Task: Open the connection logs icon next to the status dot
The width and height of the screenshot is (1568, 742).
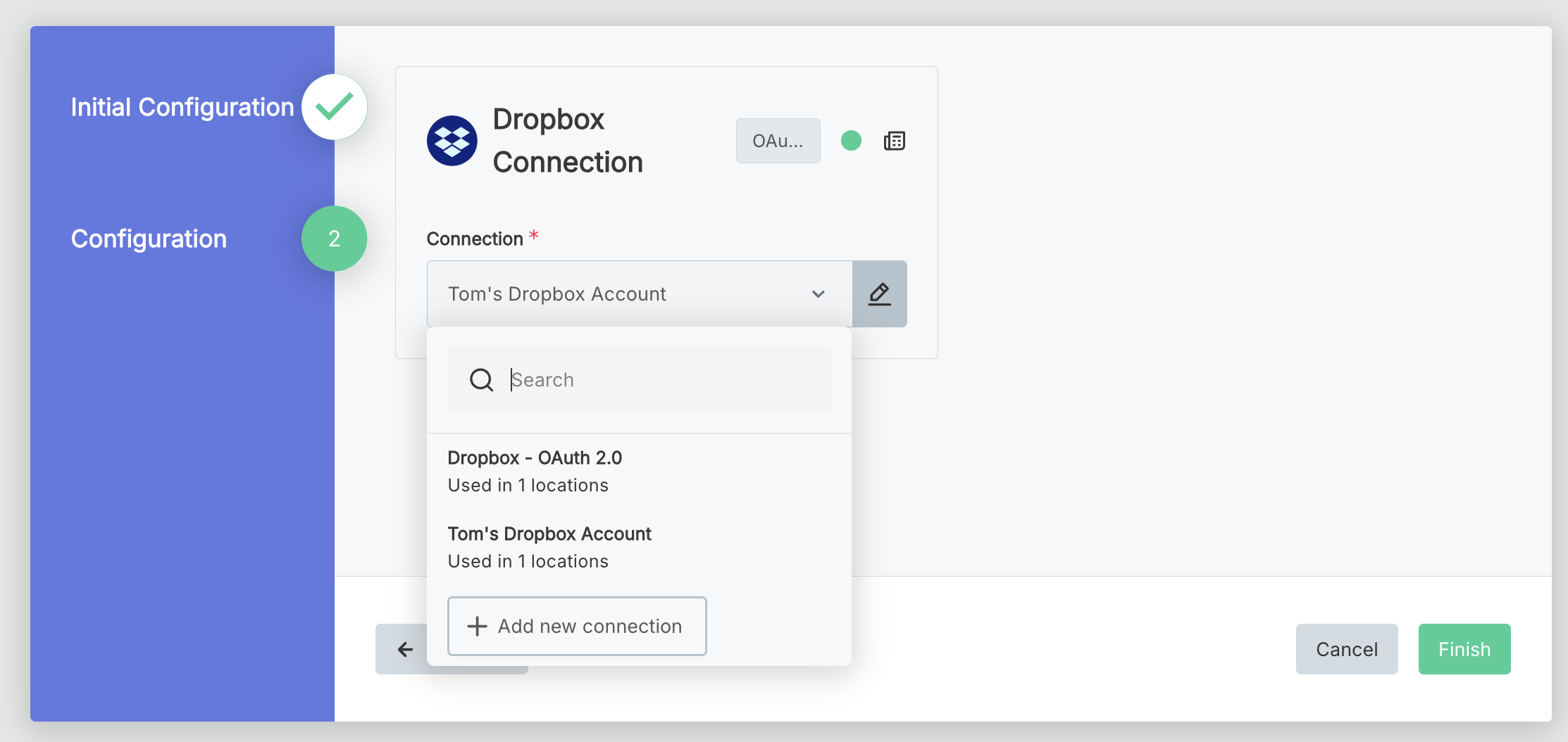Action: coord(894,140)
